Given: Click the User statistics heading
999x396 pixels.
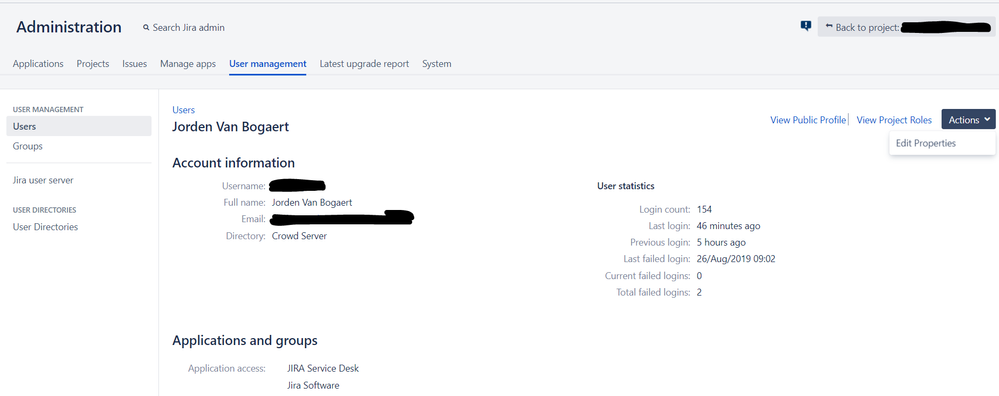Looking at the screenshot, I should point(626,186).
